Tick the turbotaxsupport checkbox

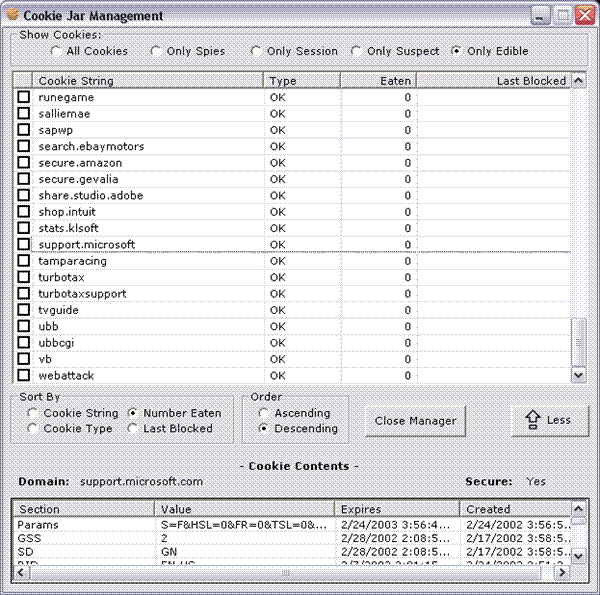click(x=24, y=293)
